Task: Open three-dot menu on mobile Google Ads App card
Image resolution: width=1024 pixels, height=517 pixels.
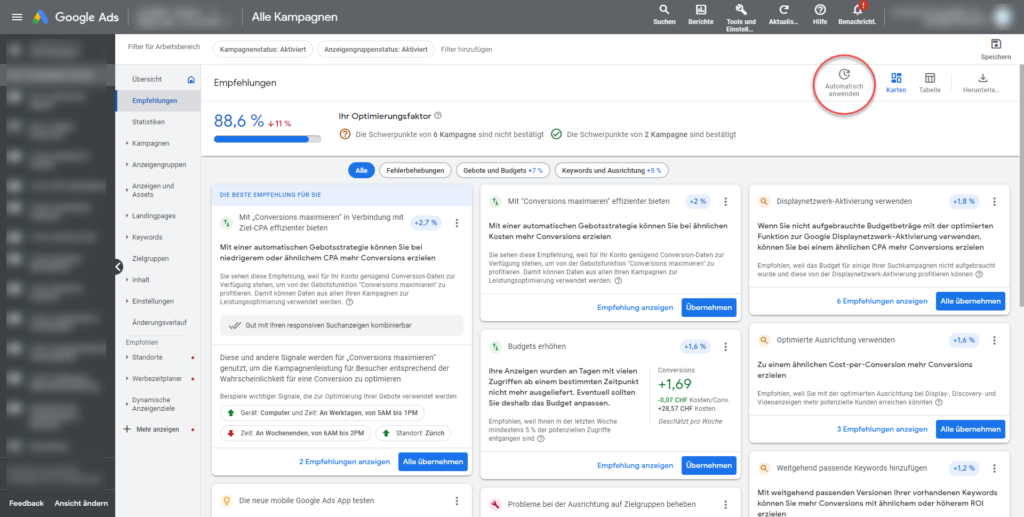Action: tap(456, 501)
